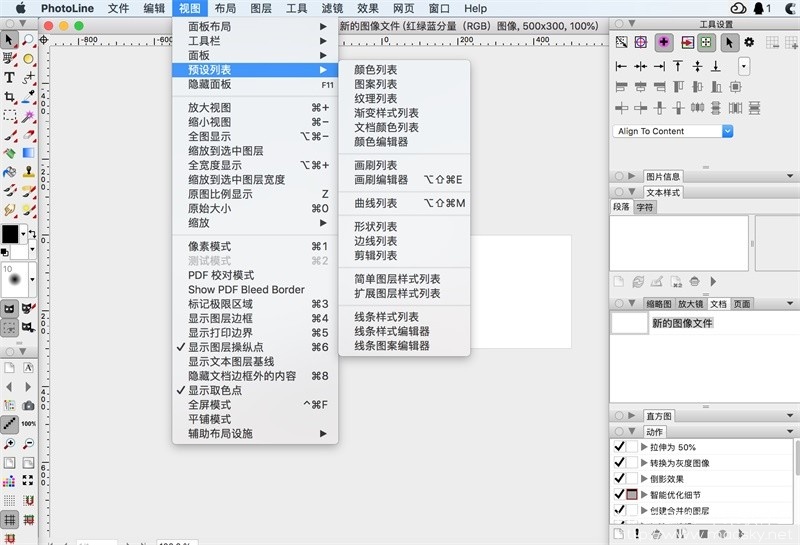The image size is (800, 545).
Task: Click the new document thumbnail in 文档 panel
Action: 629,324
